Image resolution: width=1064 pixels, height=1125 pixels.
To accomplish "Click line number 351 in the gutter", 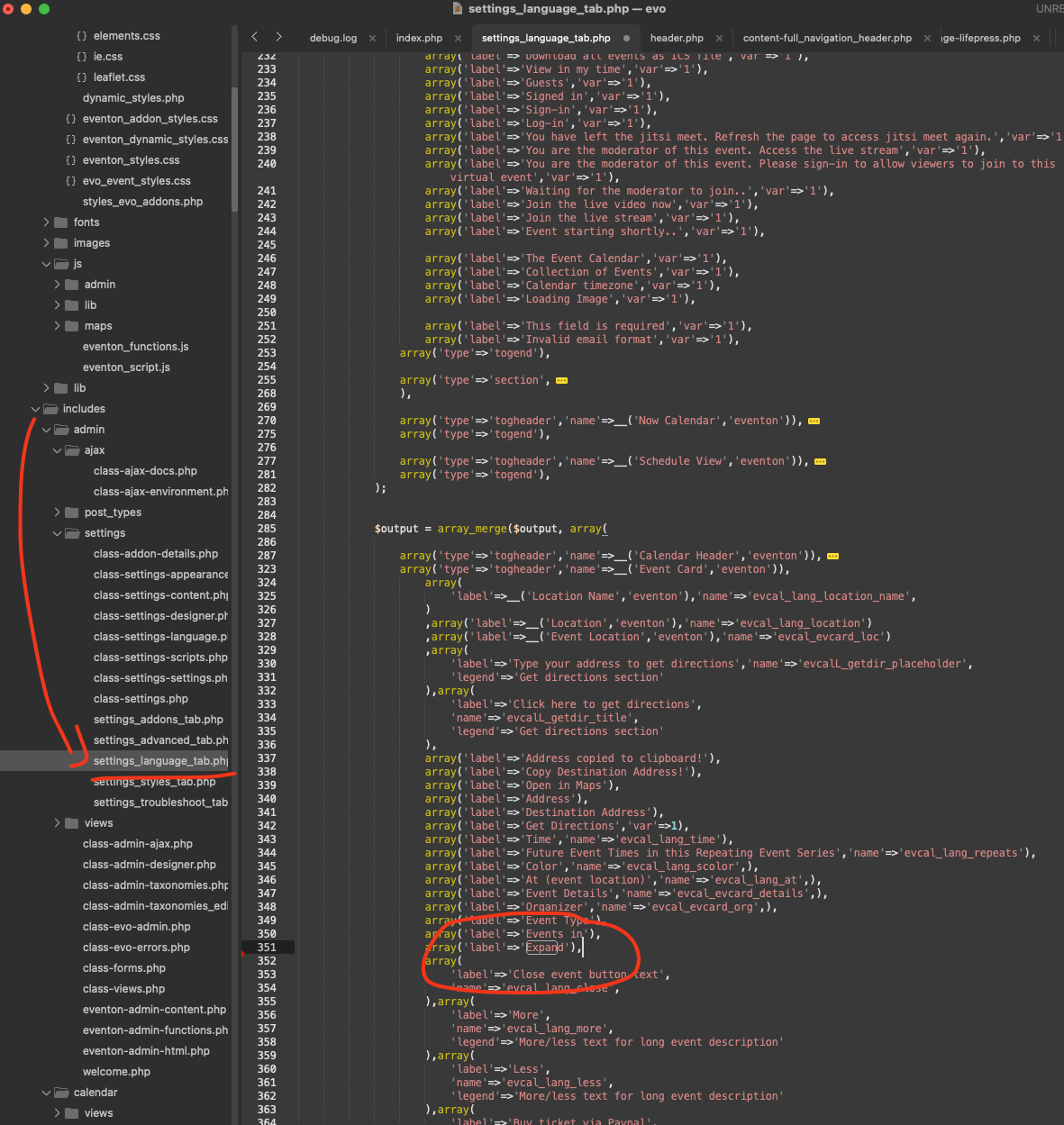I will pos(267,948).
